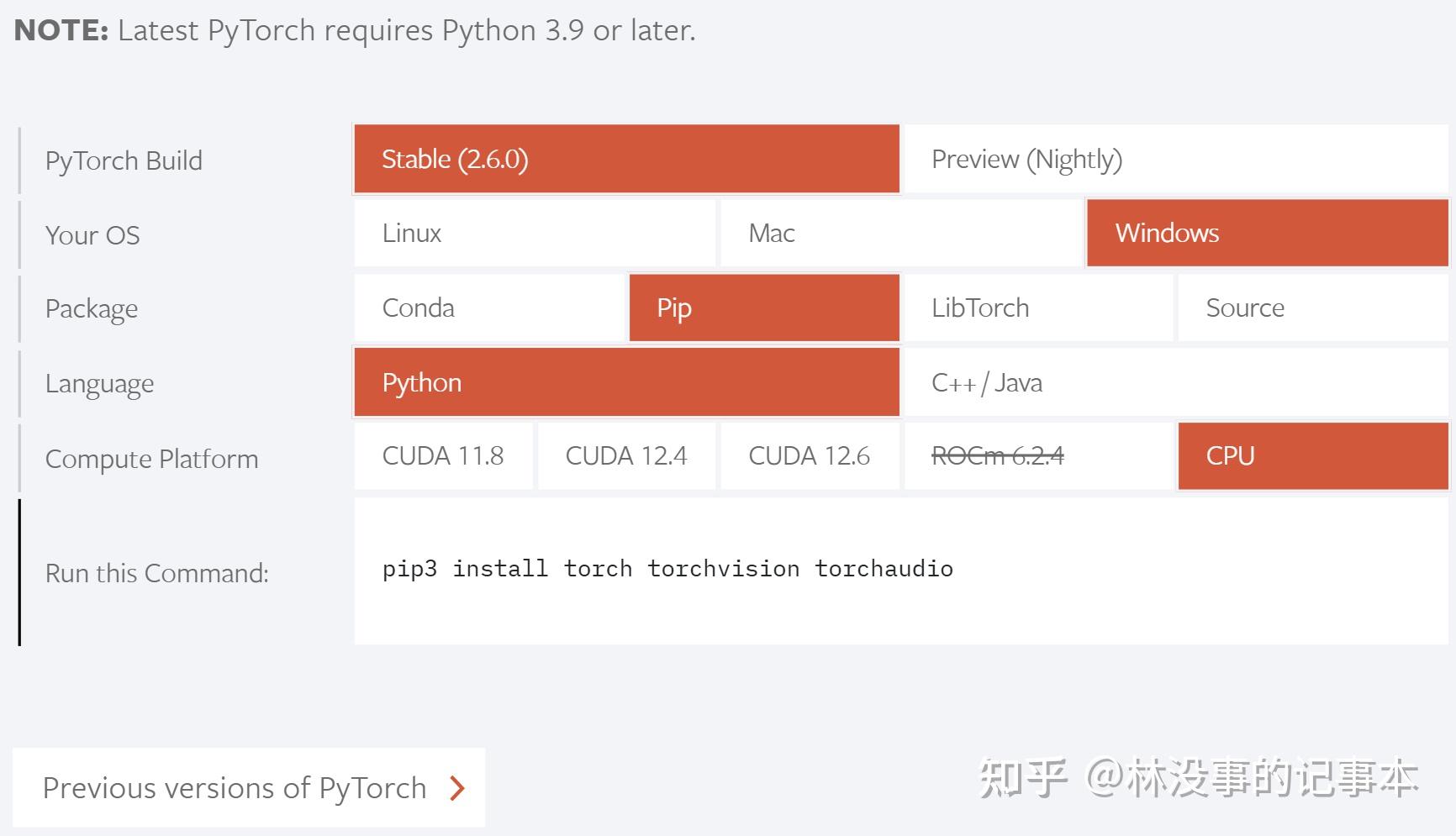Click the Run this Command label
1456x836 pixels.
coord(156,572)
